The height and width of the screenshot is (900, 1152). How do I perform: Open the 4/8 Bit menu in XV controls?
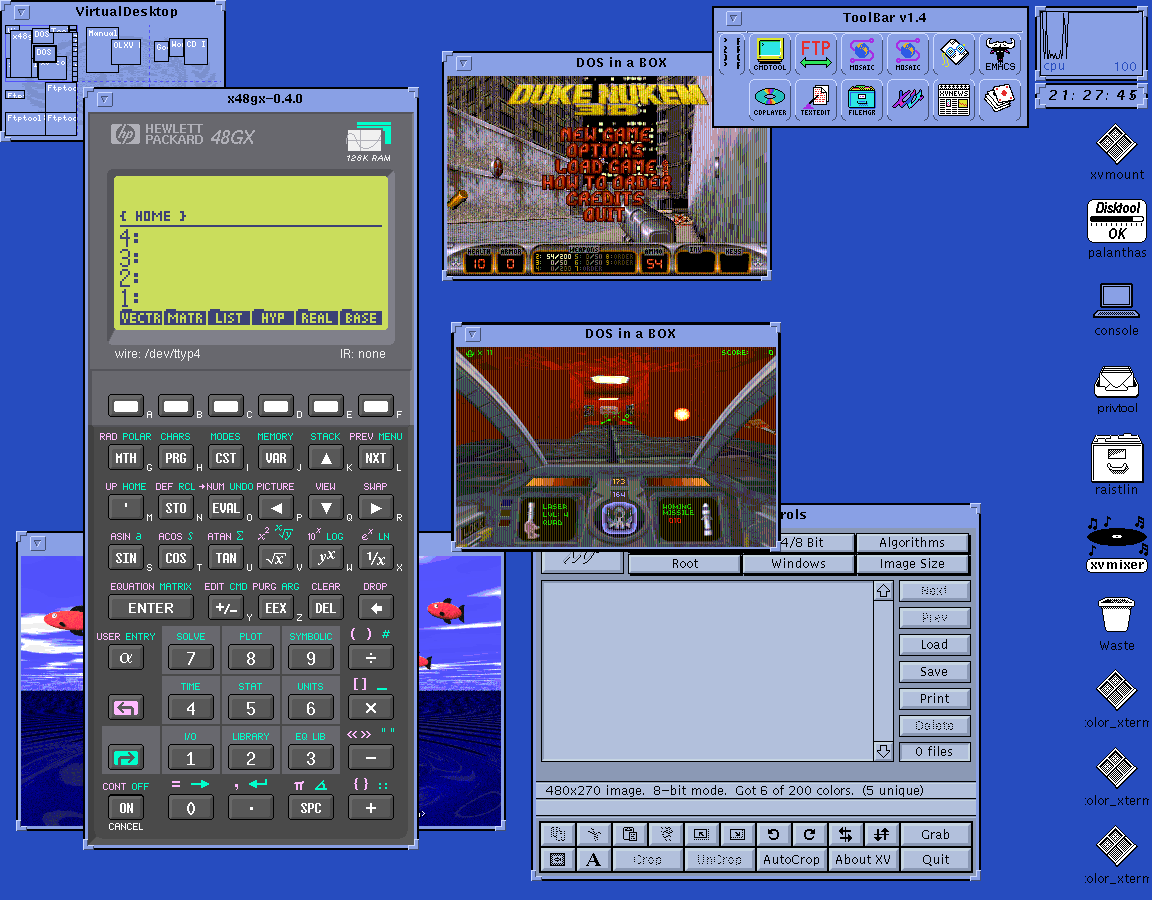(x=816, y=542)
